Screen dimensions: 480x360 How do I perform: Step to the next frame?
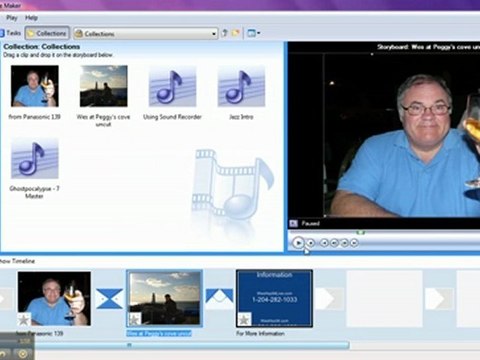[x=345, y=243]
